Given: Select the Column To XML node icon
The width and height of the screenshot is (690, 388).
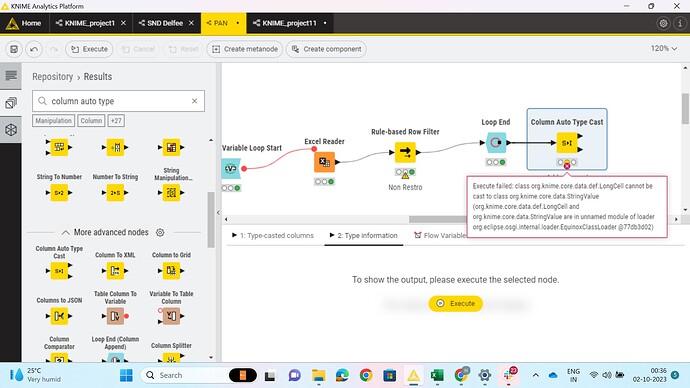Looking at the screenshot, I should pyautogui.click(x=115, y=271).
